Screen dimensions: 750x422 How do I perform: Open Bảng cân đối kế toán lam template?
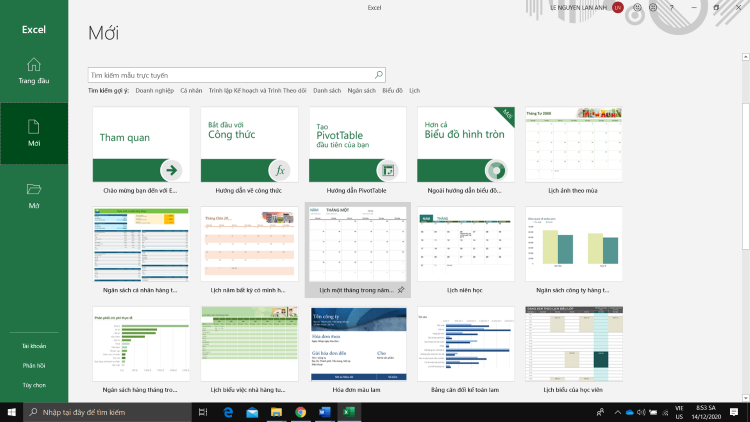pyautogui.click(x=466, y=344)
